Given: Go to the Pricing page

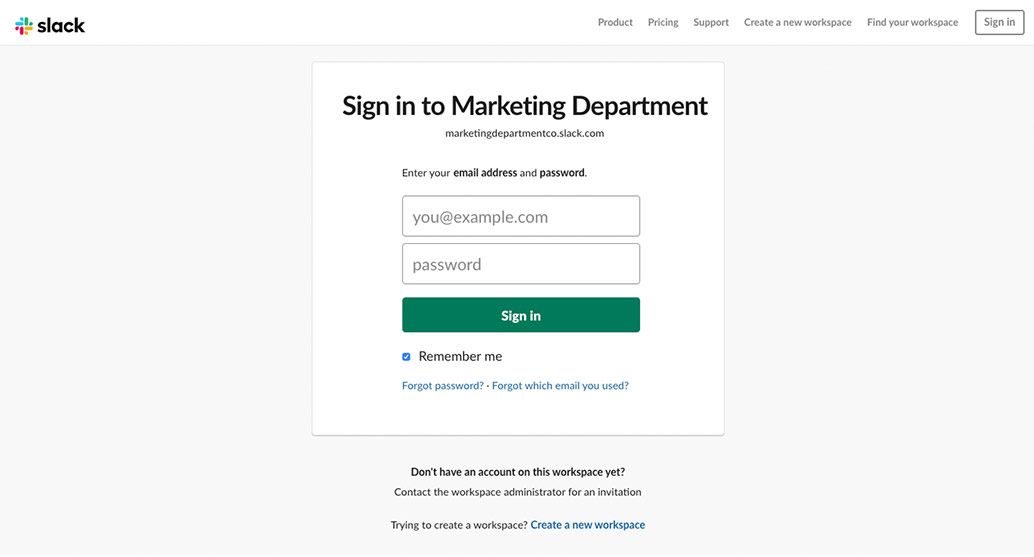Looking at the screenshot, I should (x=662, y=22).
